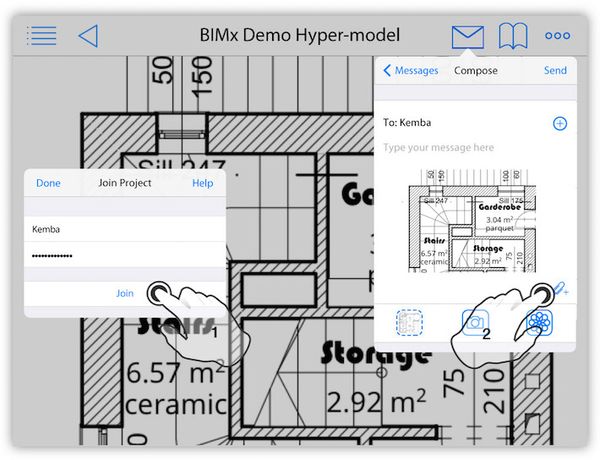Open the bookmarks book icon
The height and width of the screenshot is (460, 600).
[x=513, y=36]
